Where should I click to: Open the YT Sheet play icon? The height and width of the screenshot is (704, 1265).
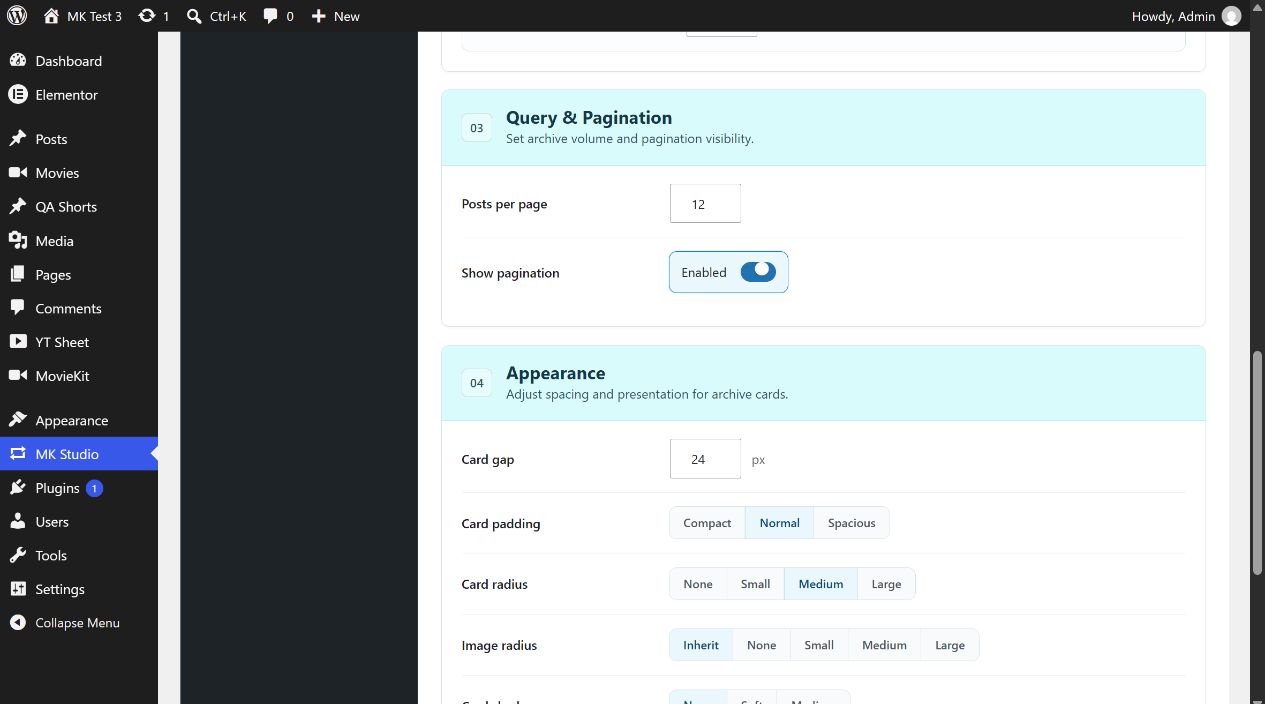pos(17,342)
